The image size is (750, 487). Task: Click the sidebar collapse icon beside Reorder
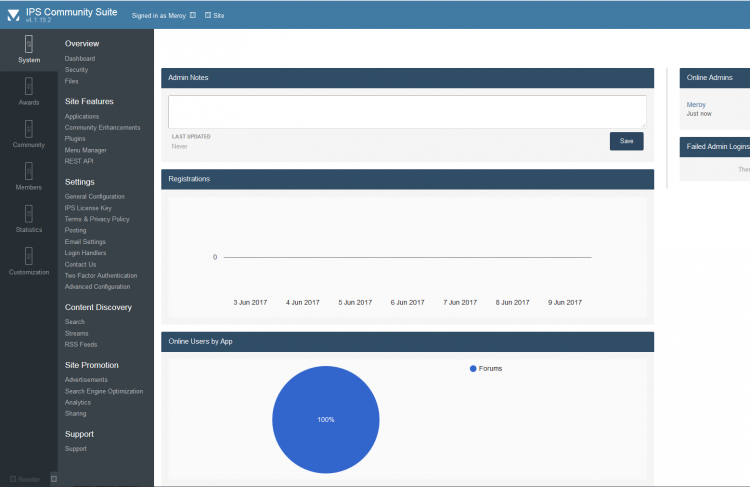pos(54,479)
